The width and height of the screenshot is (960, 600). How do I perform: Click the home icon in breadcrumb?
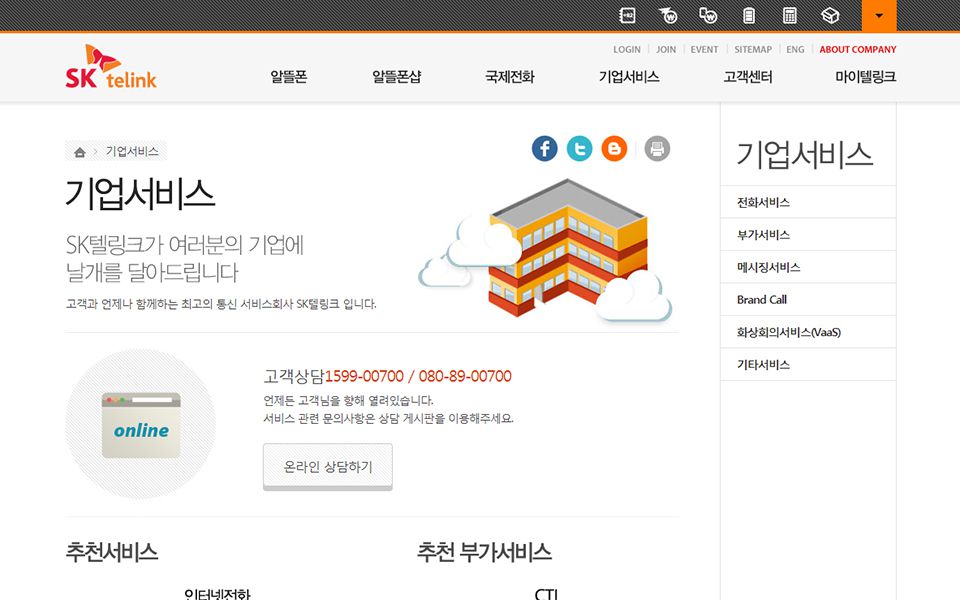[x=80, y=152]
